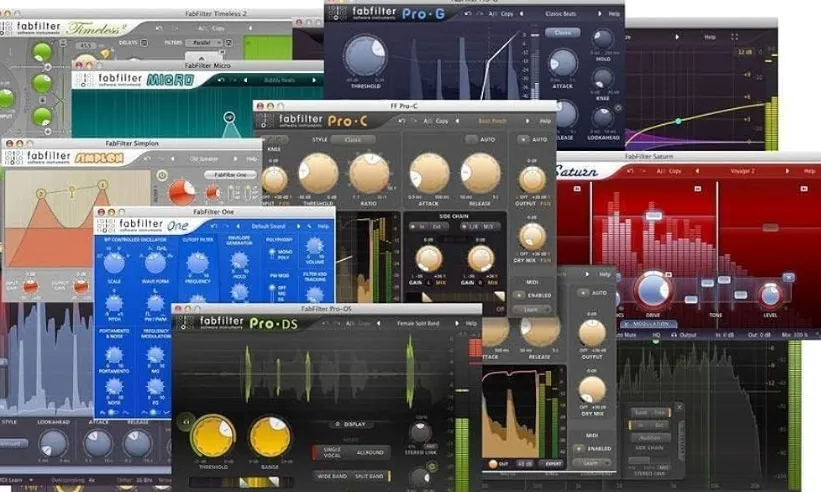
Task: Click the FabFilter One MIDI learn icon
Action: click(309, 226)
